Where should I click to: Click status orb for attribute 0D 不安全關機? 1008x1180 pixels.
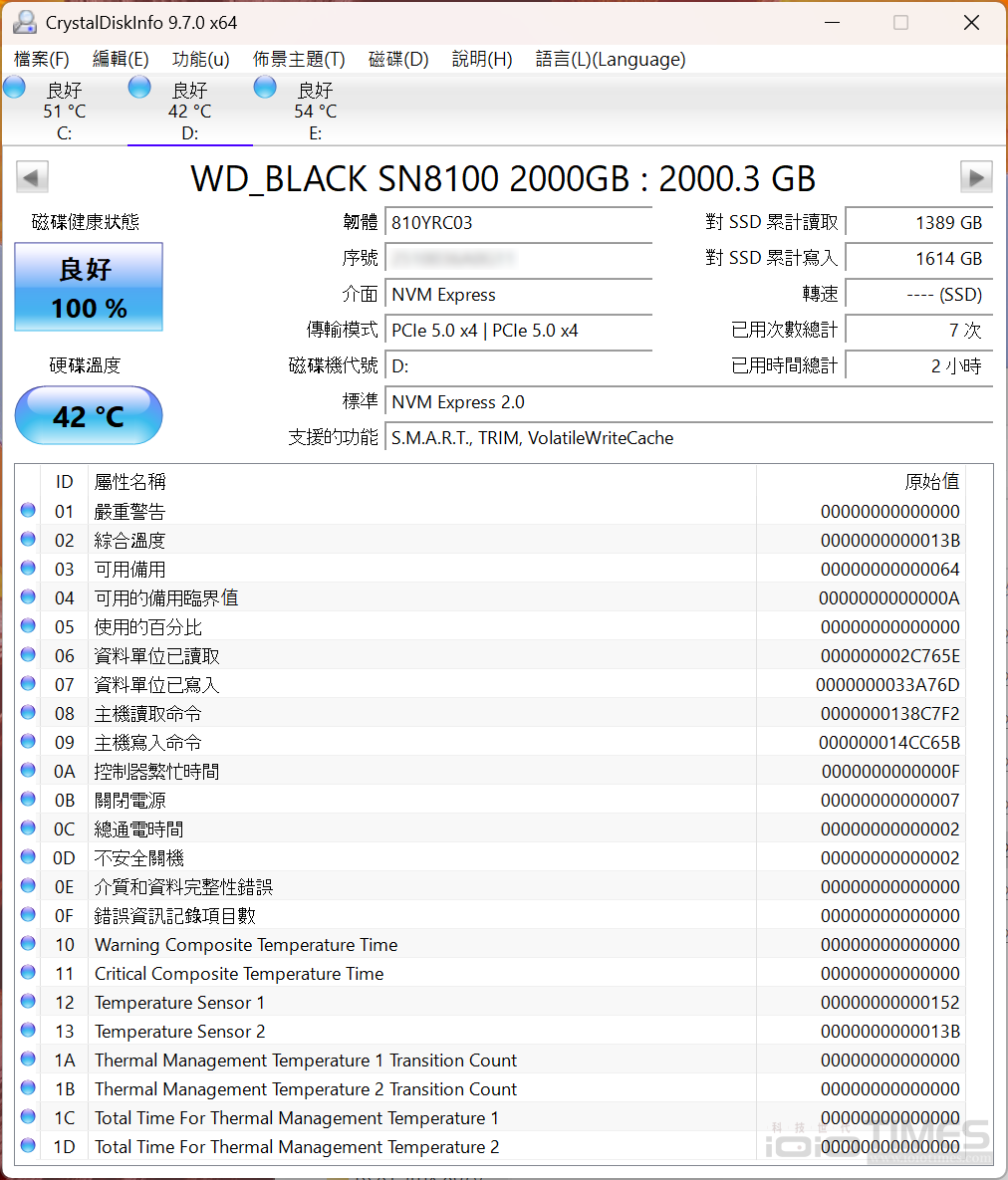coord(28,856)
